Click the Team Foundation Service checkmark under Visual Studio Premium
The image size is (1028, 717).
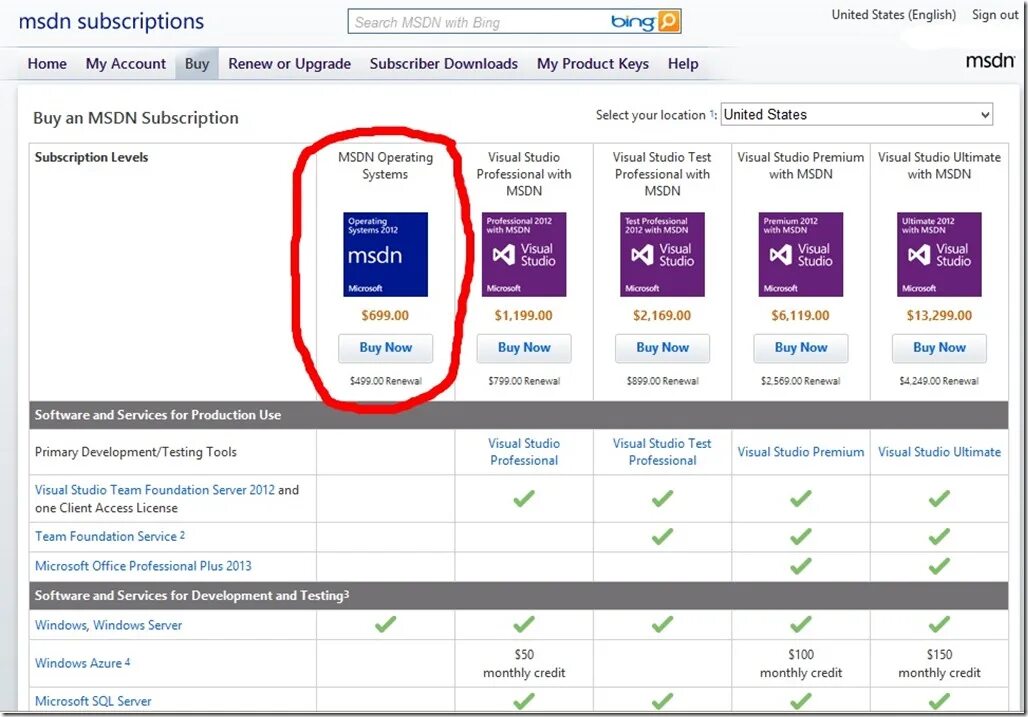[x=800, y=536]
